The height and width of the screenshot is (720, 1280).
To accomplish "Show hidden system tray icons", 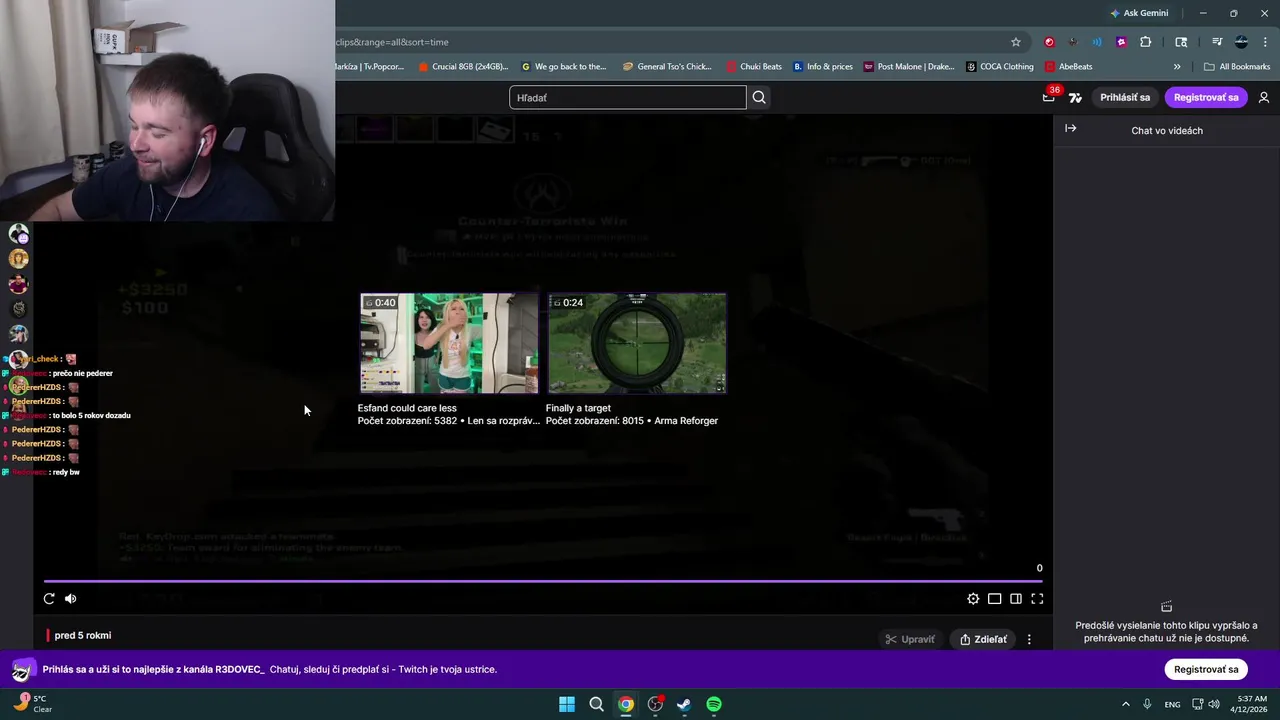I will click(x=1125, y=704).
